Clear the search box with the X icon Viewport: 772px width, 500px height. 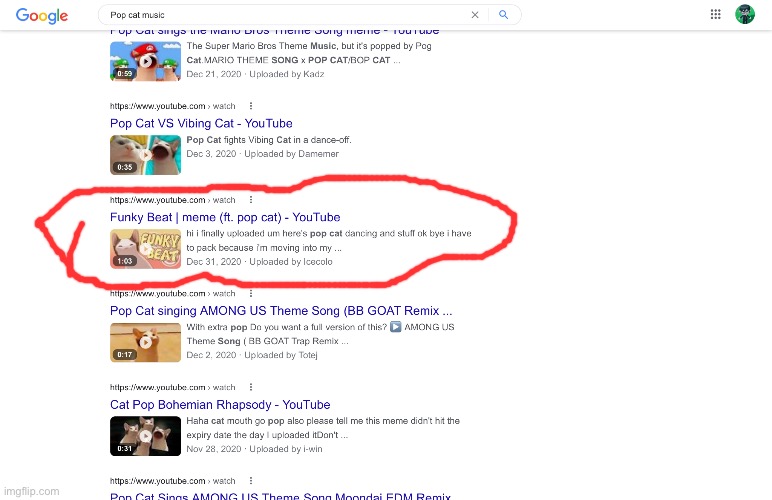tap(475, 15)
